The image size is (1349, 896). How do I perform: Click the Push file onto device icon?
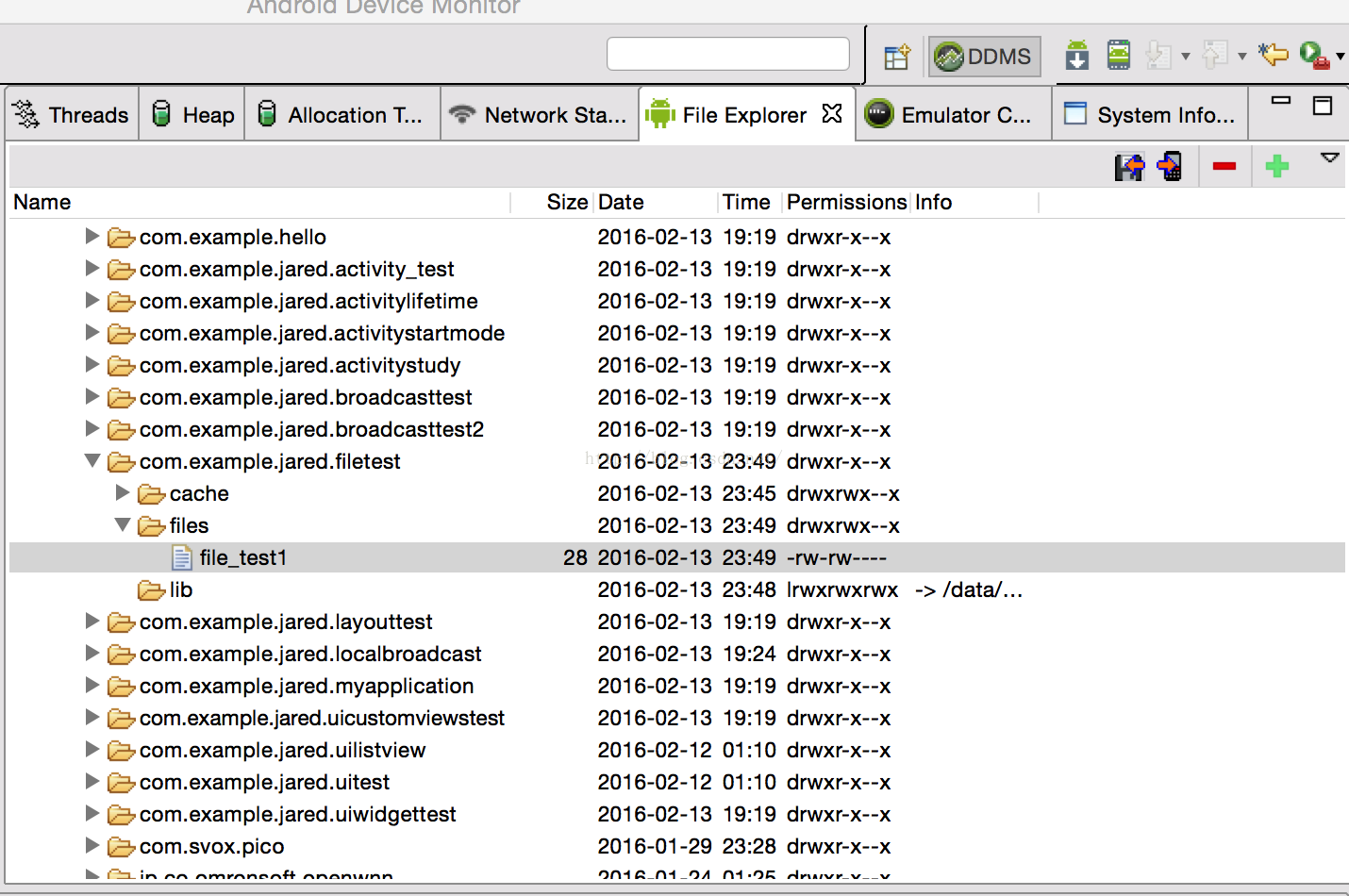[1170, 167]
